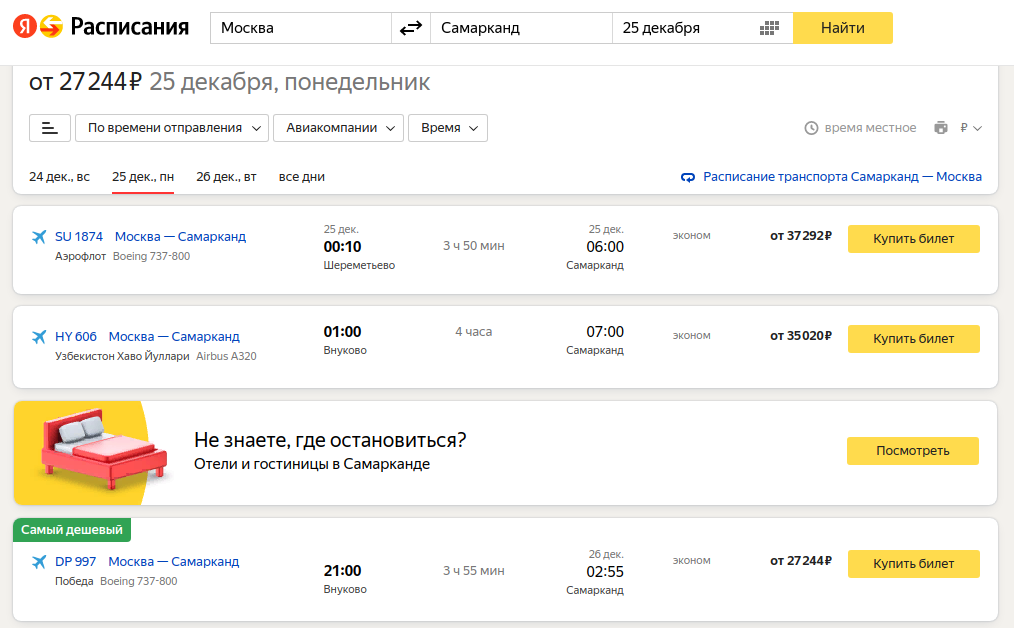Select the 26 дек., вт date tab
This screenshot has height=628, width=1014.
[x=226, y=177]
